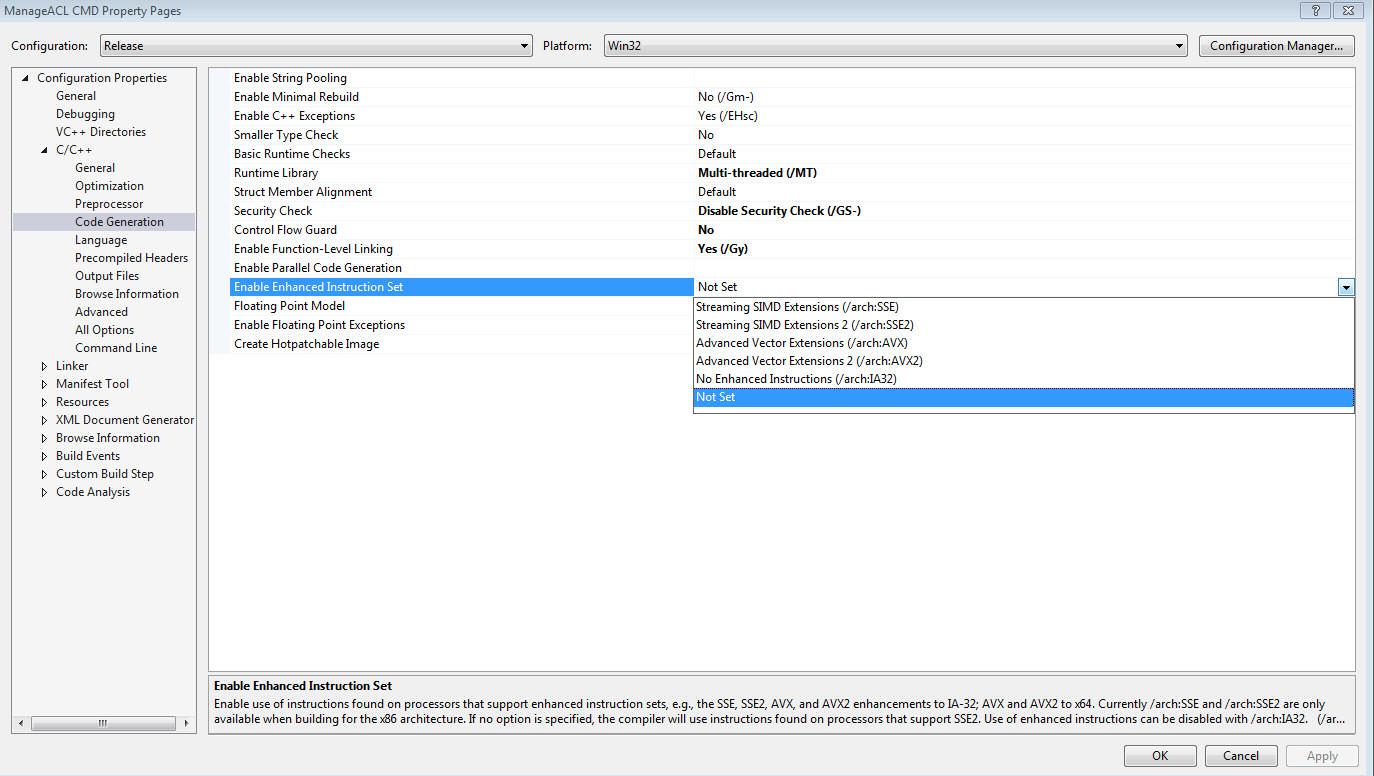Image resolution: width=1374 pixels, height=776 pixels.
Task: Click the Help question mark button
Action: click(1314, 11)
